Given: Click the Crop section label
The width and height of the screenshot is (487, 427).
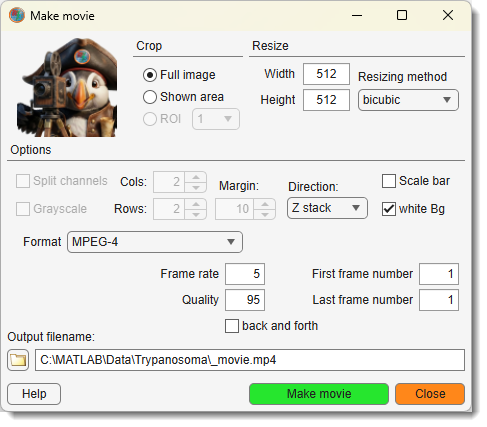Looking at the screenshot, I should pyautogui.click(x=149, y=46).
